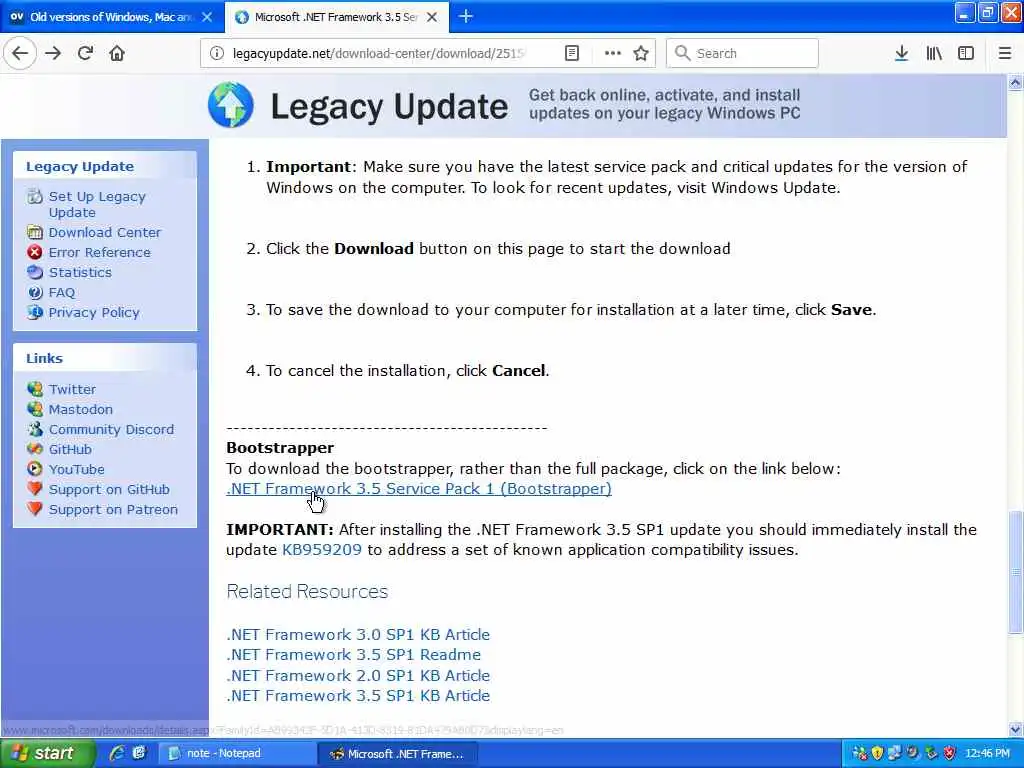Image resolution: width=1024 pixels, height=768 pixels.
Task: Switch to Microsoft .NET Frame taskbar button
Action: point(397,754)
